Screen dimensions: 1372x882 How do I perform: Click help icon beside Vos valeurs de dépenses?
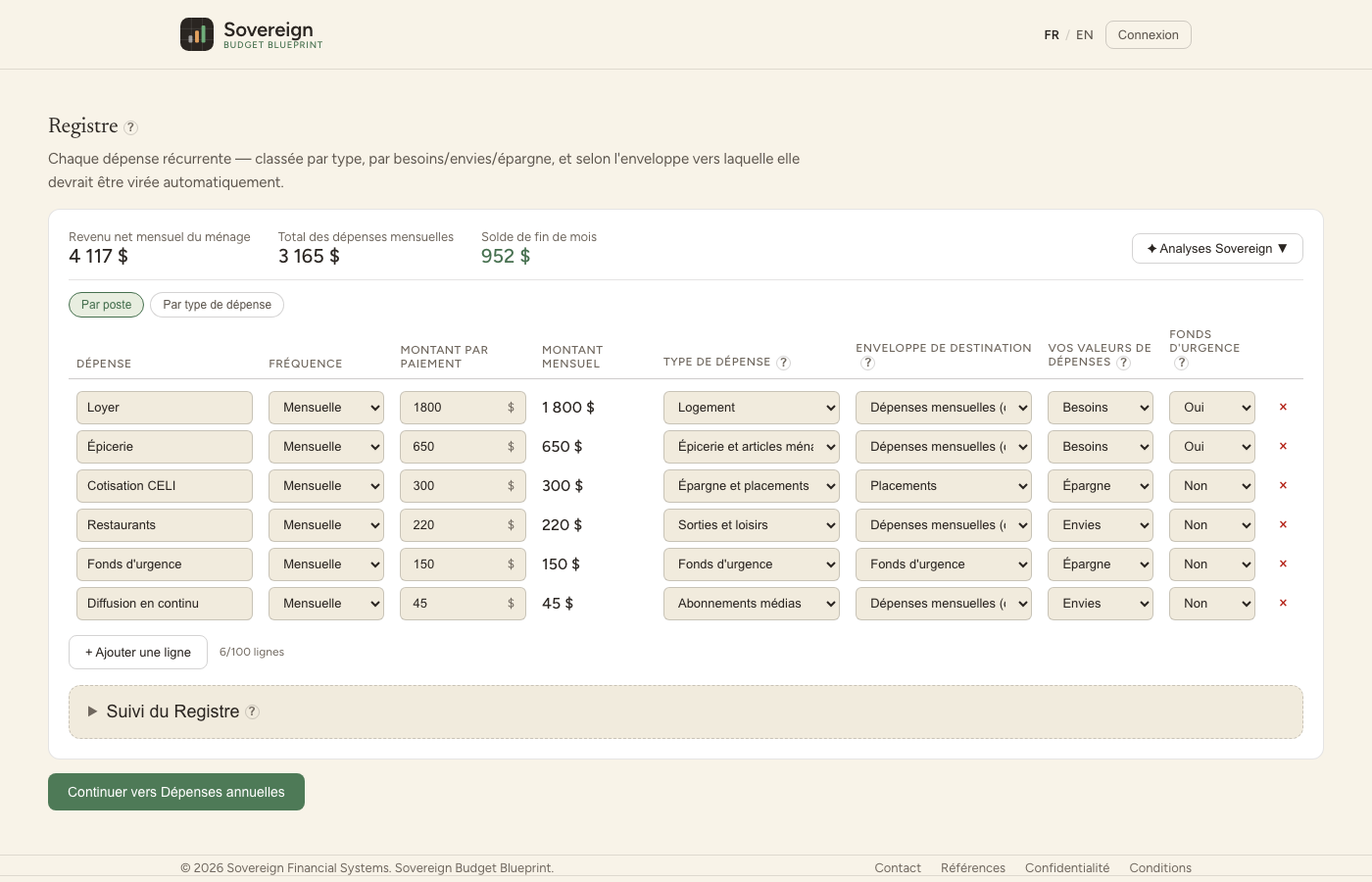[1124, 363]
